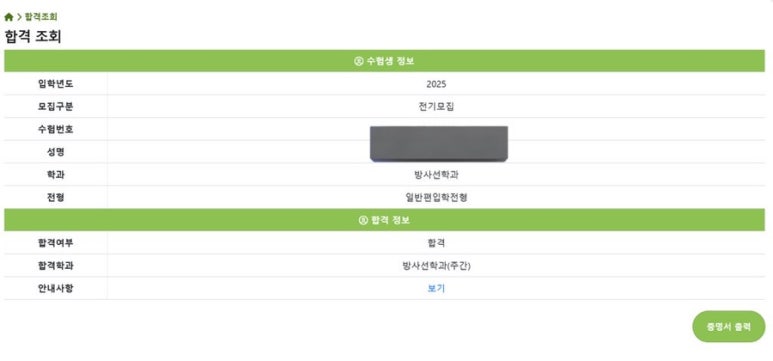Click the 증명서 출력 button

pos(729,326)
